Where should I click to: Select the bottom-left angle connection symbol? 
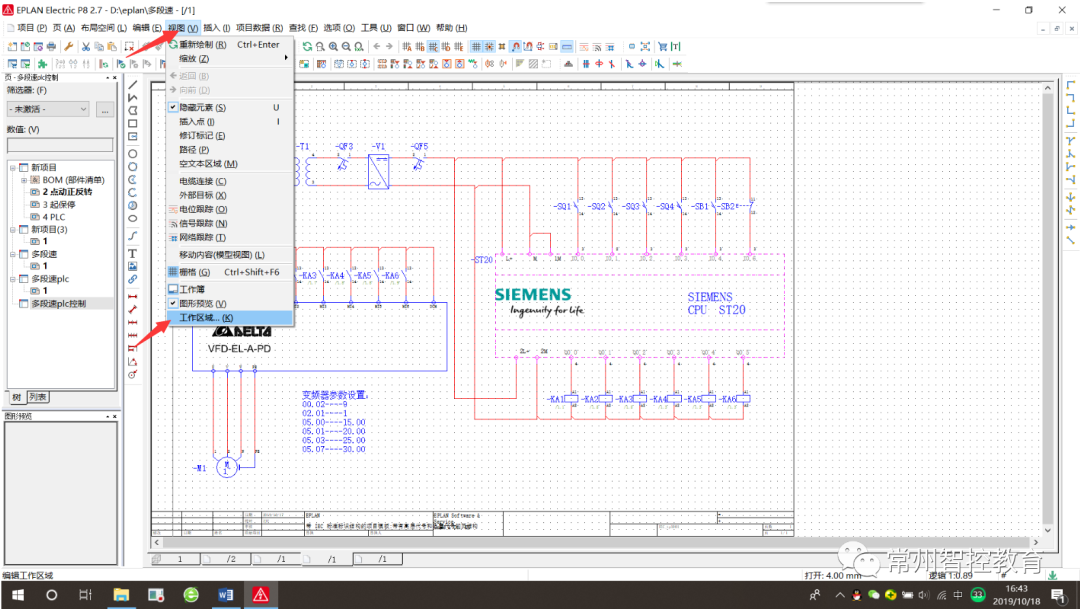pos(1070,111)
